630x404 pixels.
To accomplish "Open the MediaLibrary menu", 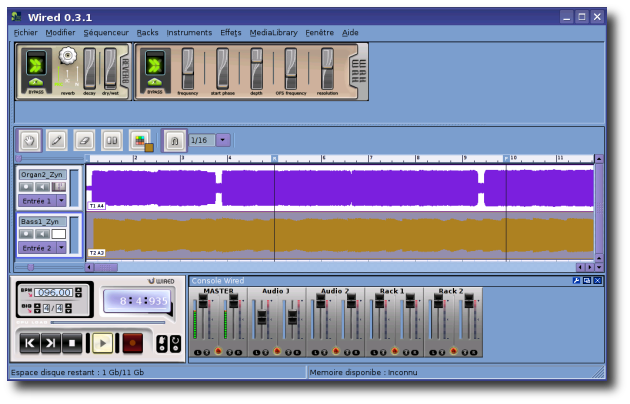I will [273, 33].
